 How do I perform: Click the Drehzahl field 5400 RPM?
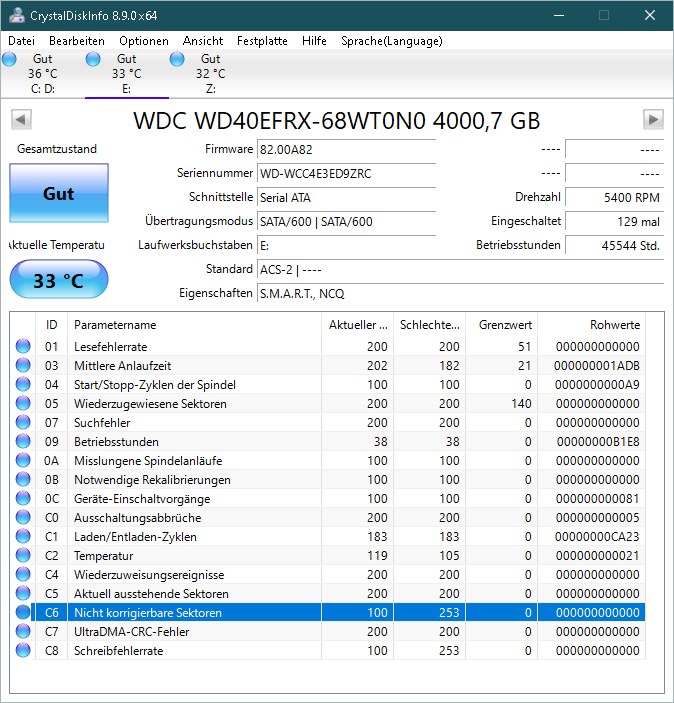[x=614, y=197]
